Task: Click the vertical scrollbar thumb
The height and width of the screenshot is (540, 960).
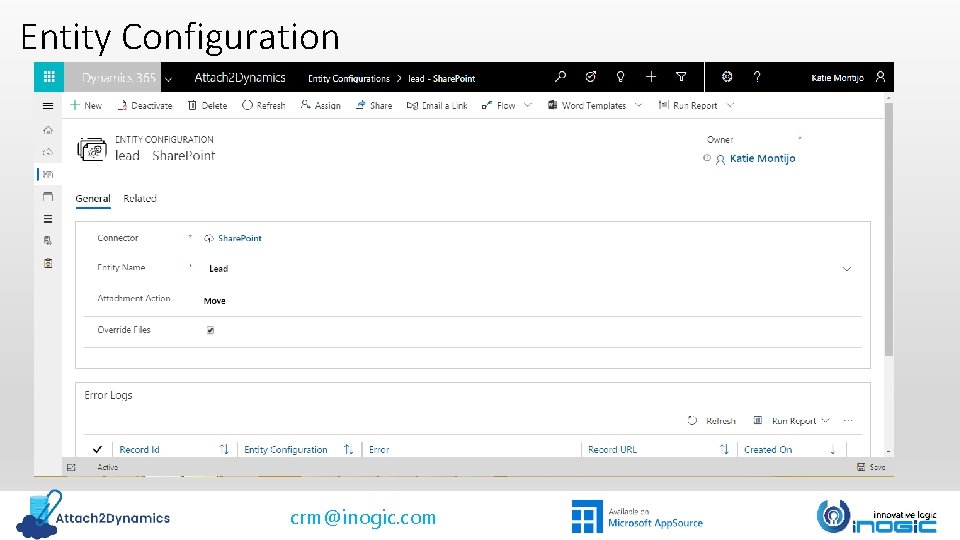Action: click(889, 229)
